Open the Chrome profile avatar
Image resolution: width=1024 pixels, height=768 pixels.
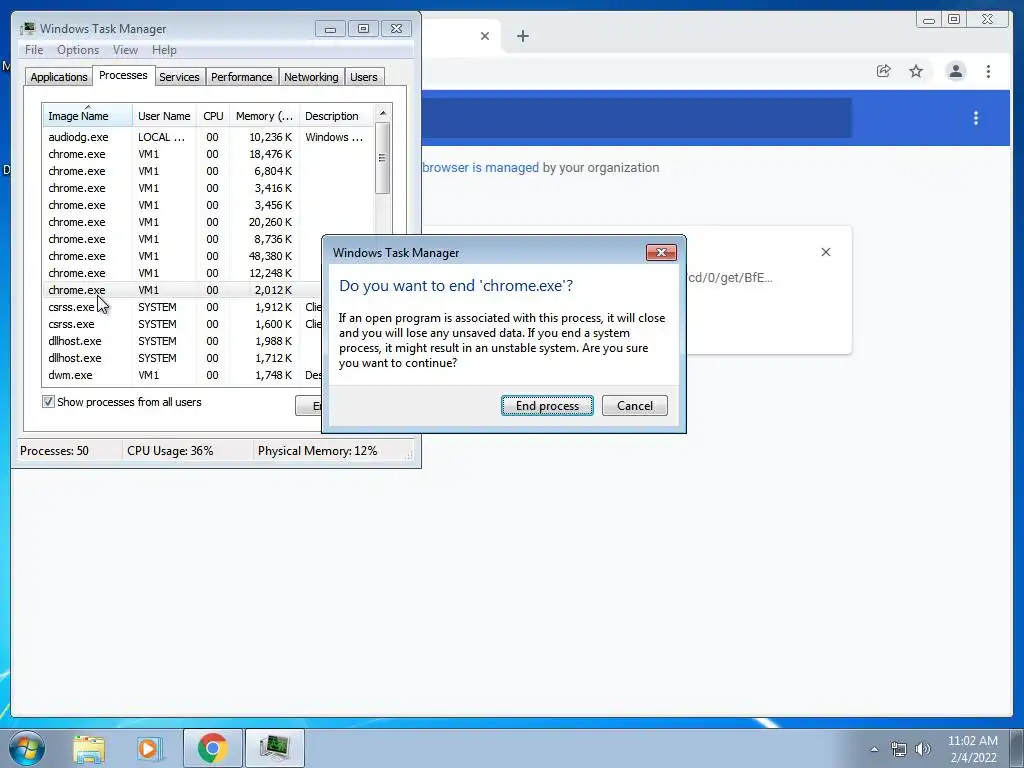click(x=955, y=71)
